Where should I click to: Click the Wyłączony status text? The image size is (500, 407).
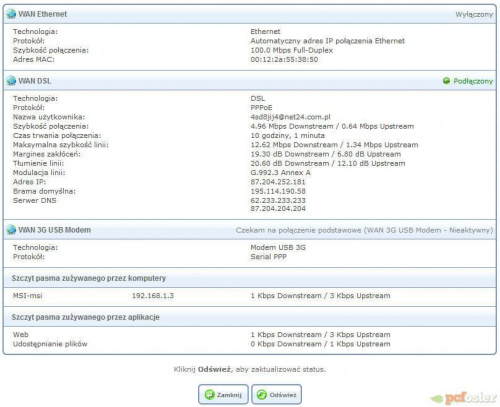474,14
